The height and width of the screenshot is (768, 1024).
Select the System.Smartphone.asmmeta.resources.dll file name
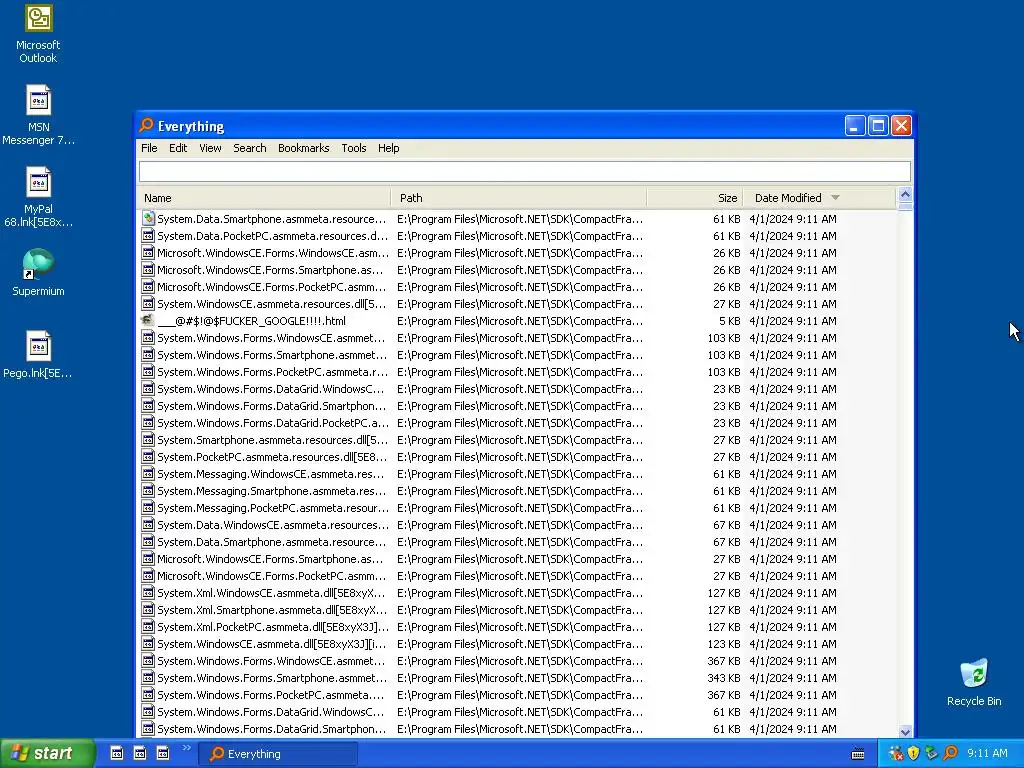click(272, 440)
